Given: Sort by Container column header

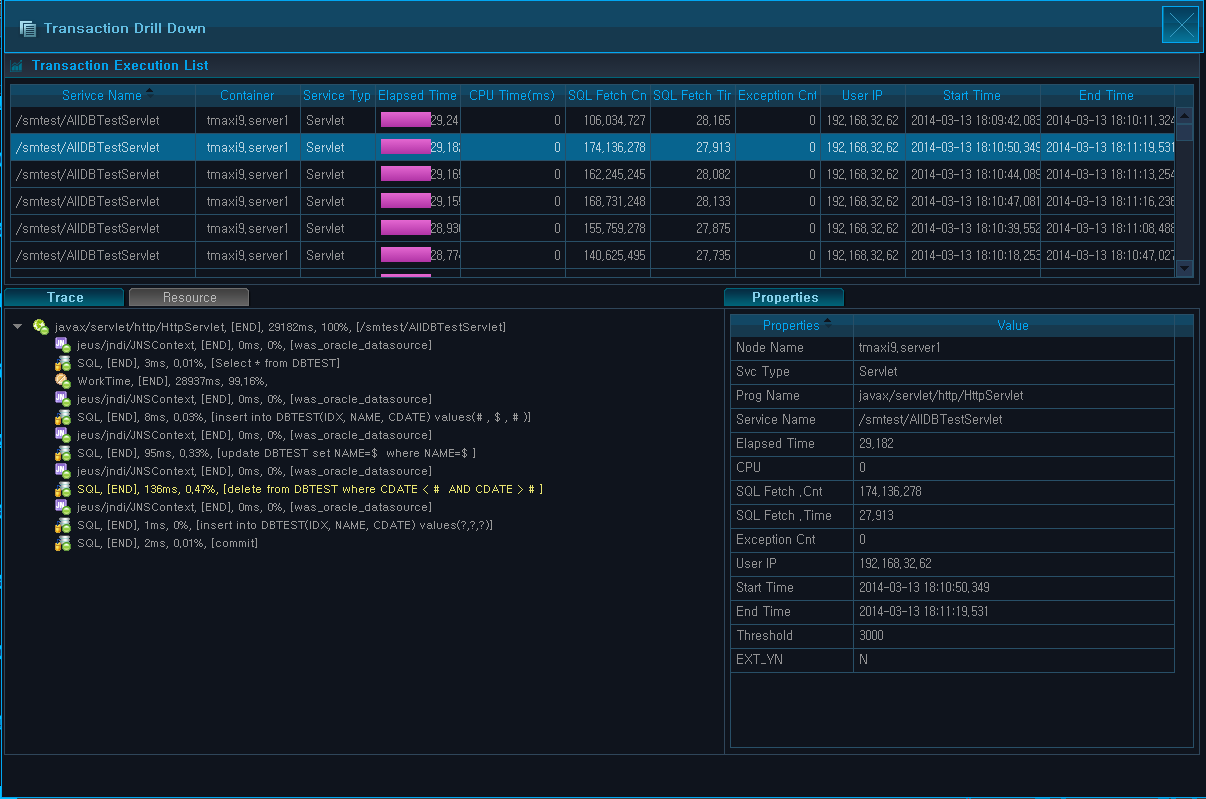Looking at the screenshot, I should (x=247, y=96).
